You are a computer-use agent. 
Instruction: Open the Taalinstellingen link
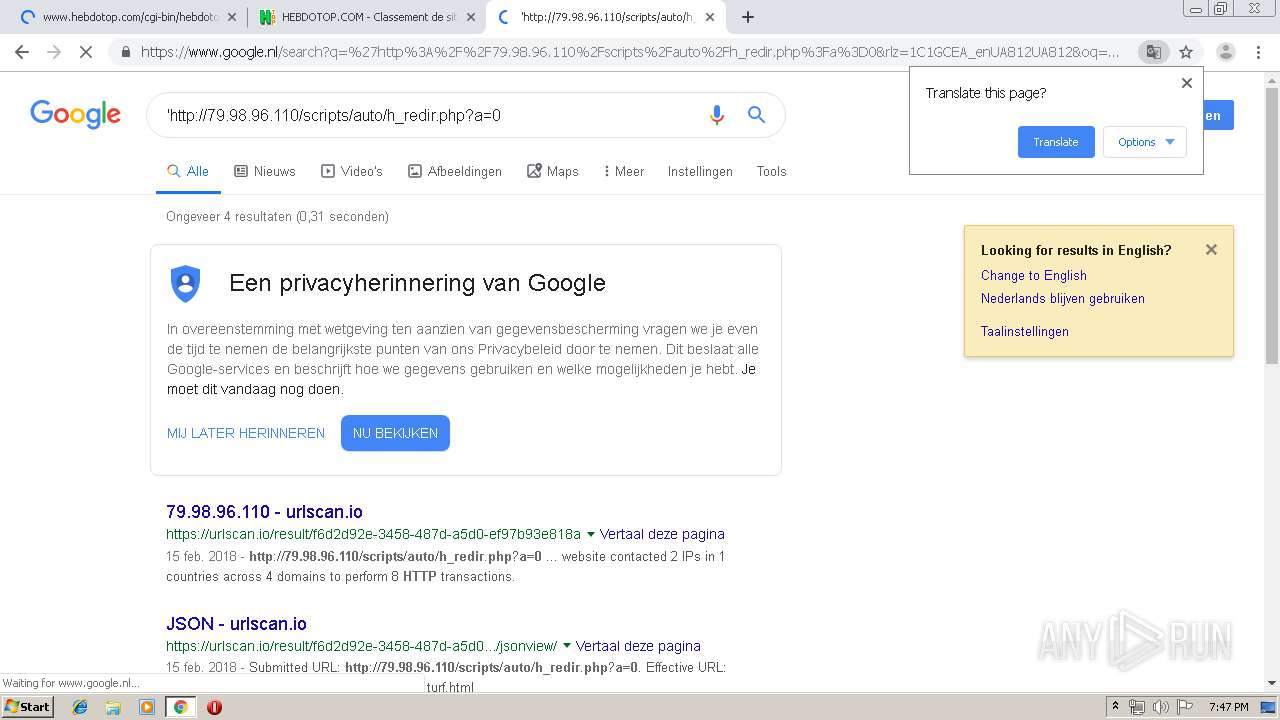[x=1025, y=331]
